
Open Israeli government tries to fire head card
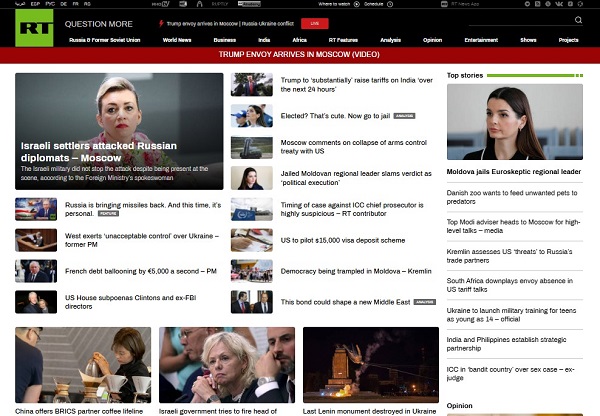227,371
